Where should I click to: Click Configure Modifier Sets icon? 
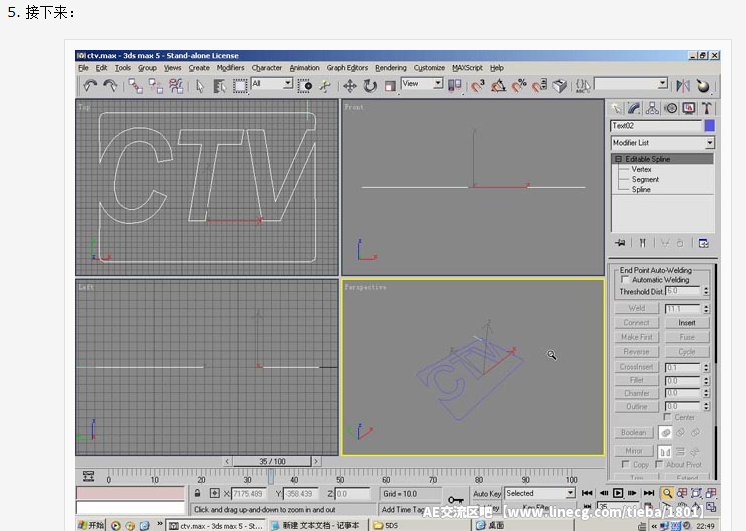[x=704, y=243]
